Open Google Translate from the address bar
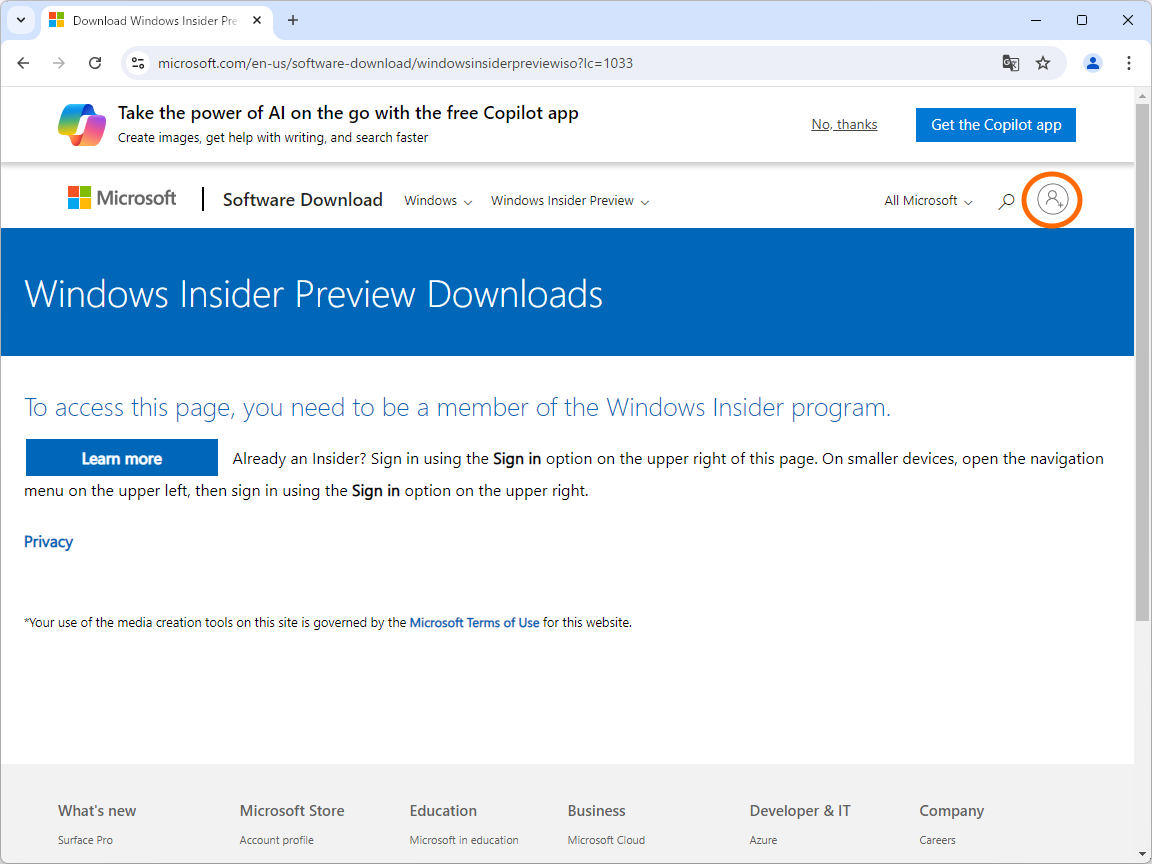Image resolution: width=1152 pixels, height=864 pixels. (1010, 62)
